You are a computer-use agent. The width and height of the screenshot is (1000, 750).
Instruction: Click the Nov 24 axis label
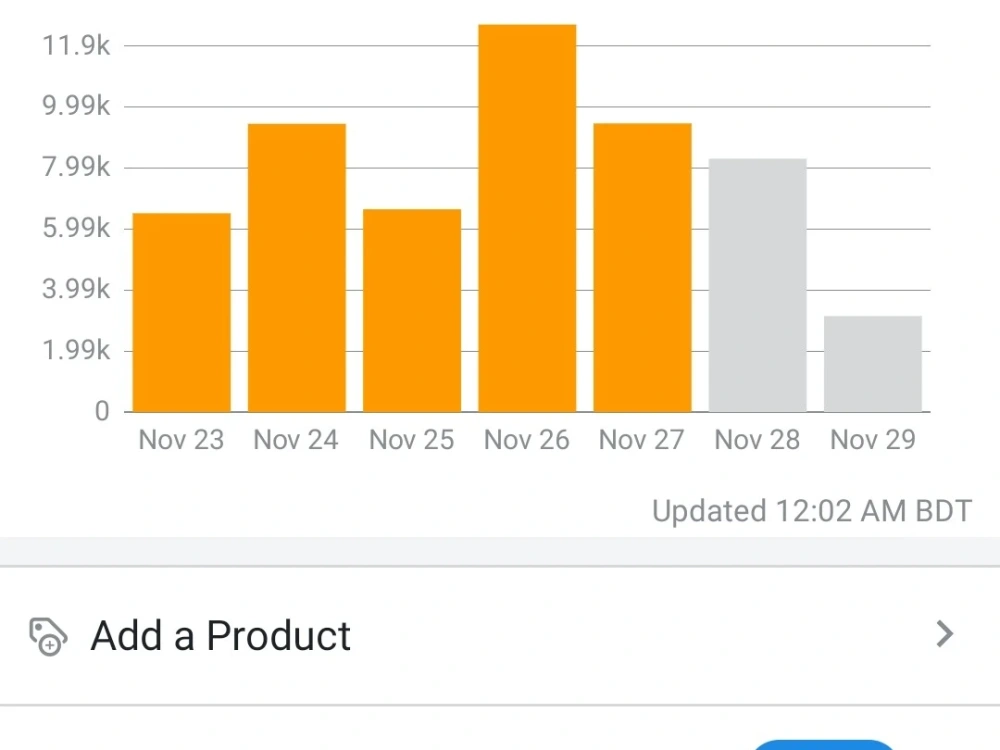click(x=296, y=440)
